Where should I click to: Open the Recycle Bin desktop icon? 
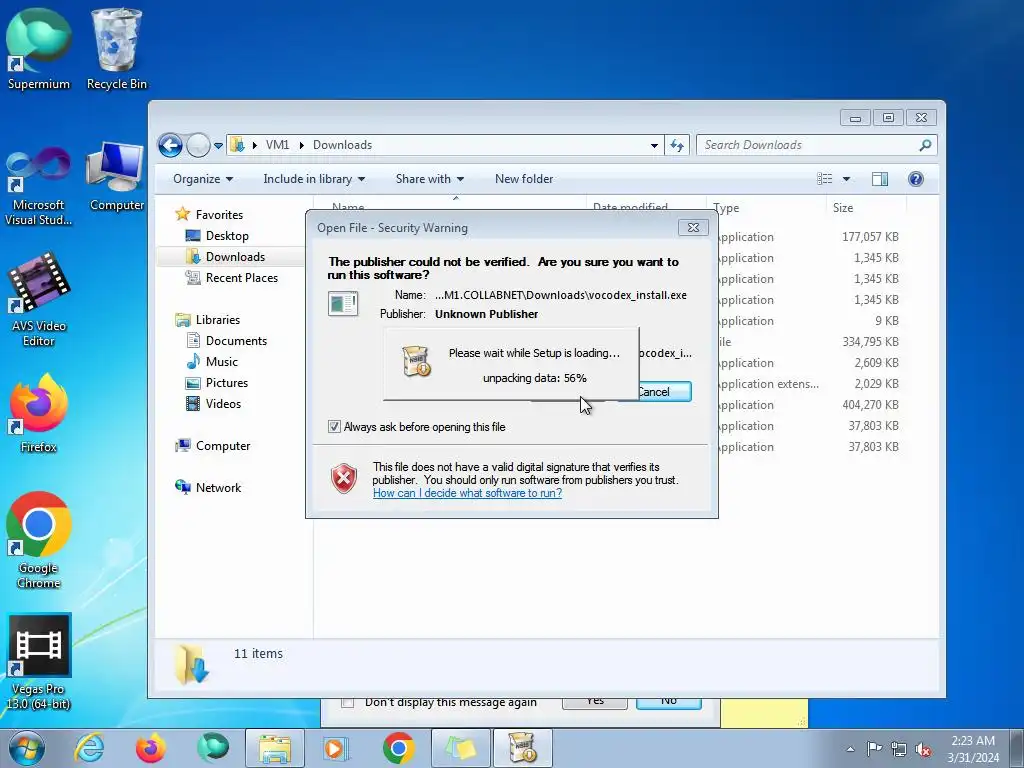[x=117, y=49]
